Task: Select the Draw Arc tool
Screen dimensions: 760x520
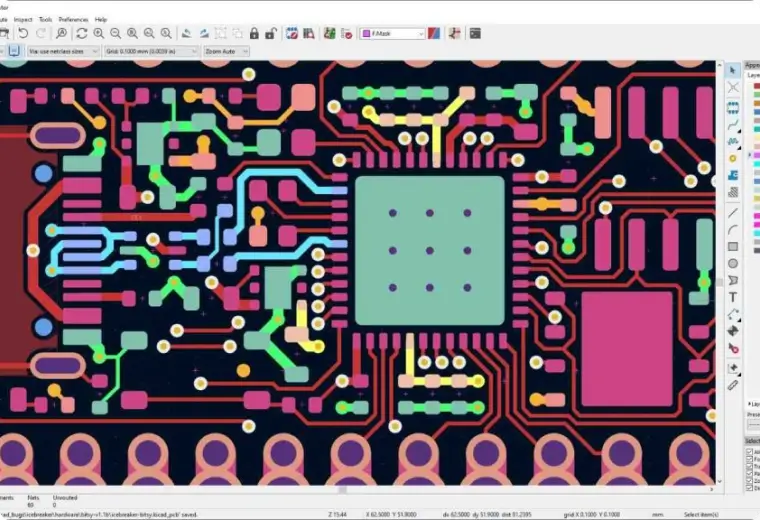Action: 733,230
